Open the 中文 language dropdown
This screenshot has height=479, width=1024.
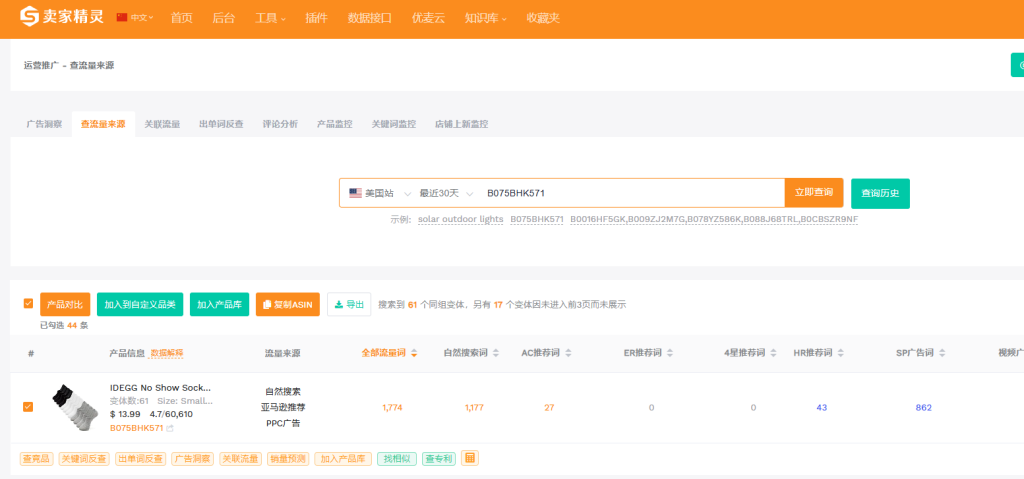(x=135, y=18)
